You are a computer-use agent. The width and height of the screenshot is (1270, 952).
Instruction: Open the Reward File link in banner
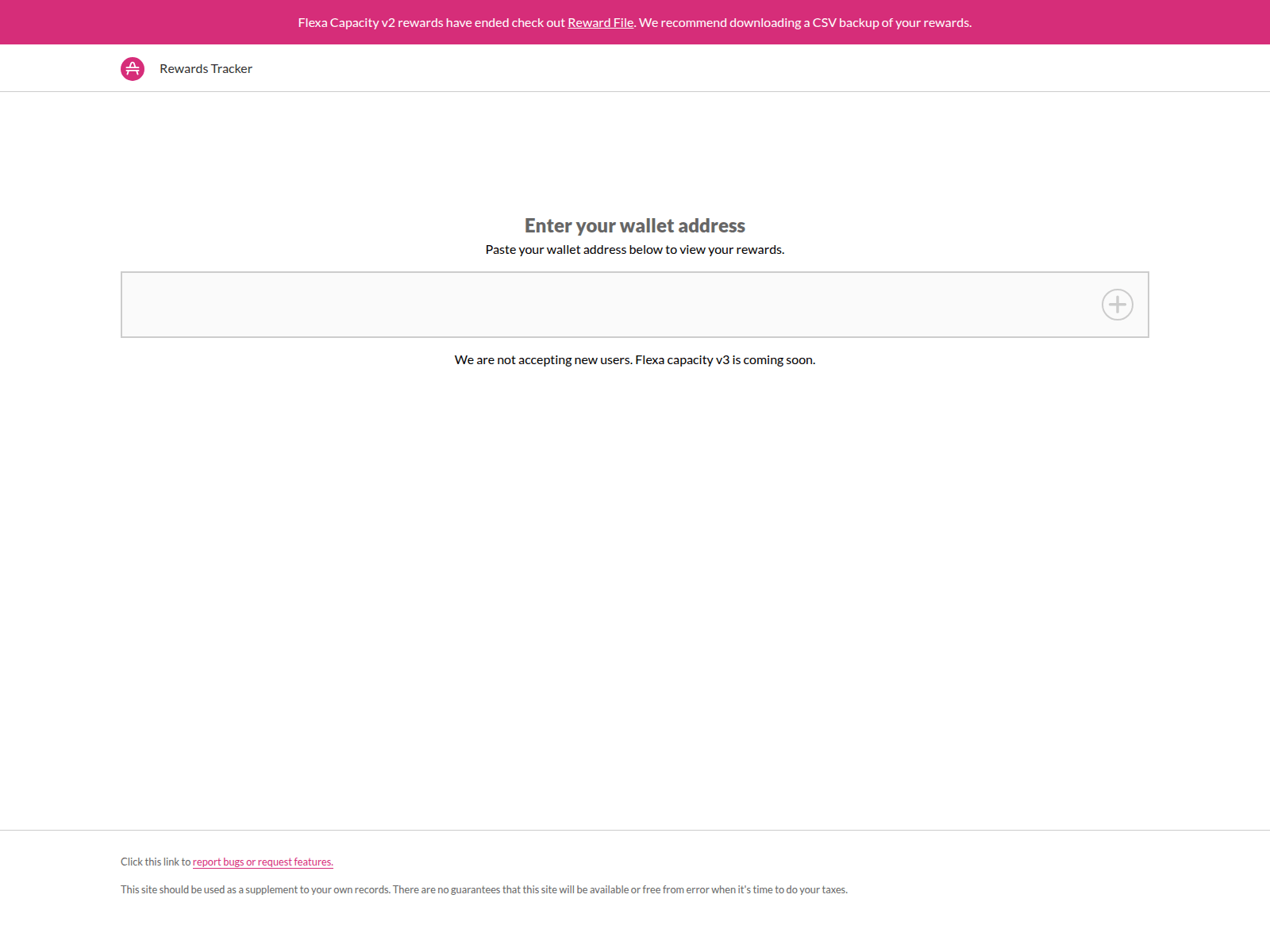600,22
